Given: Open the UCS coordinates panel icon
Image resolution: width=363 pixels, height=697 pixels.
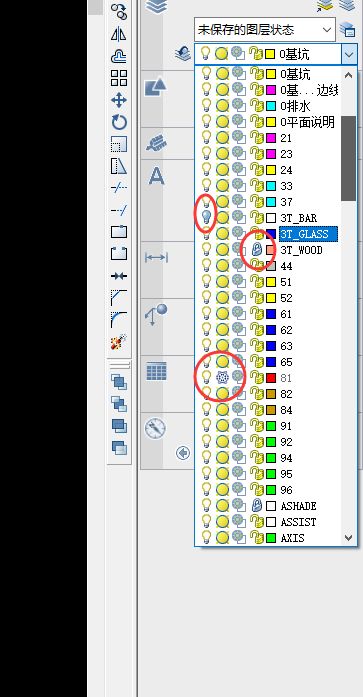Looking at the screenshot, I should 156,314.
